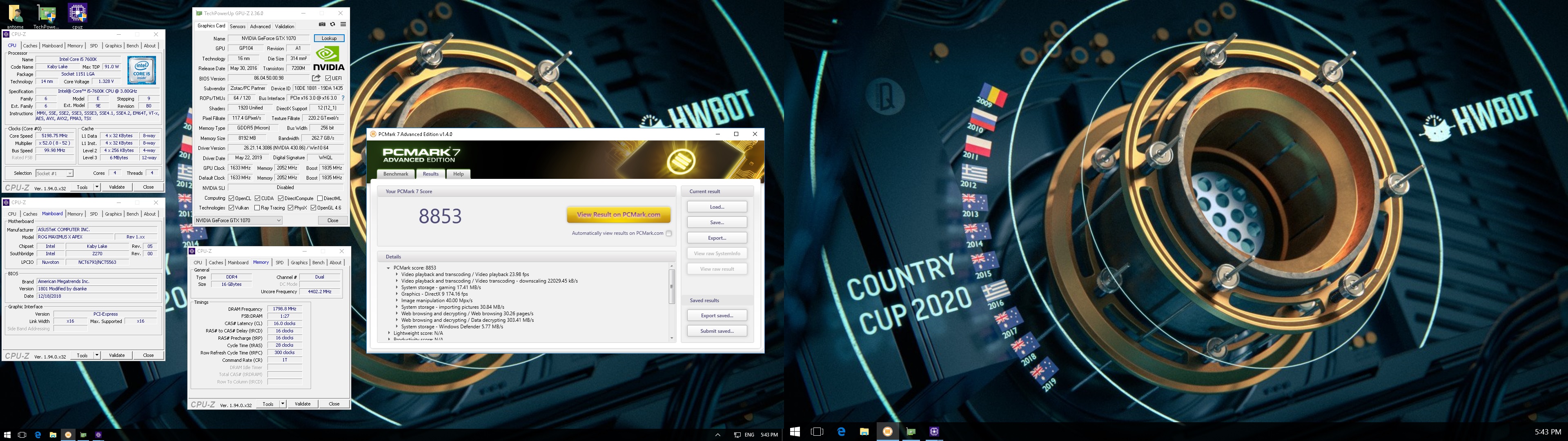The image size is (1568, 441).
Task: Open File Explorer on the right monitor taskbar
Action: tap(864, 431)
